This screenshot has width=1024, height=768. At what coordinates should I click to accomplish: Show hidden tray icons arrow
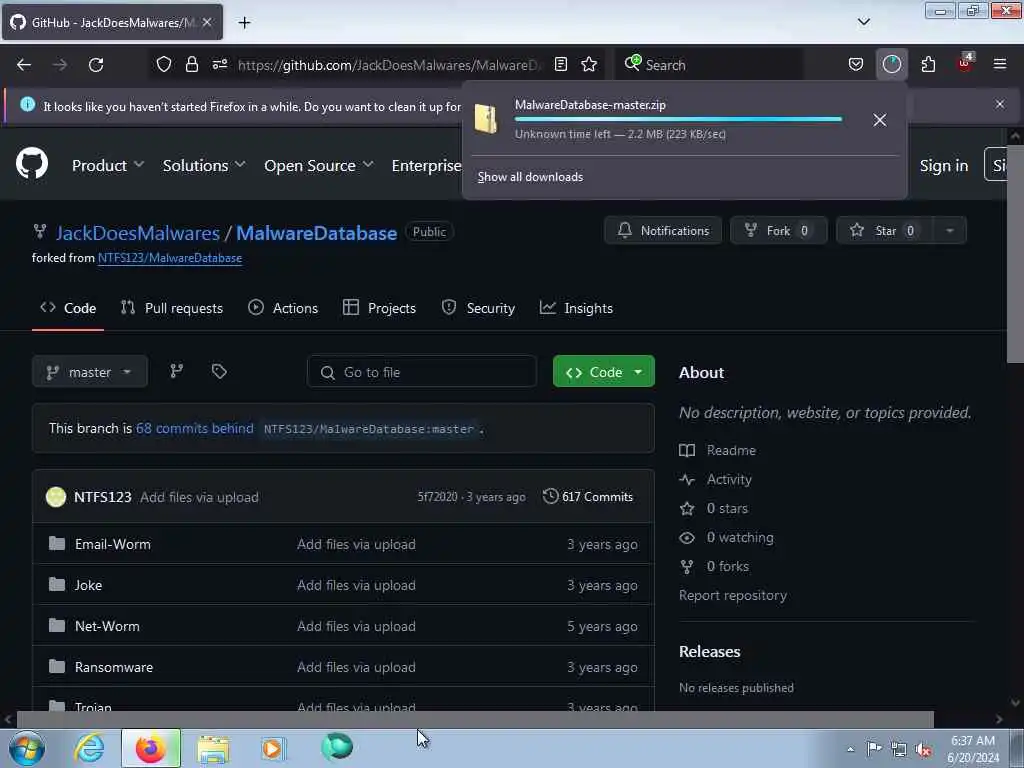850,749
